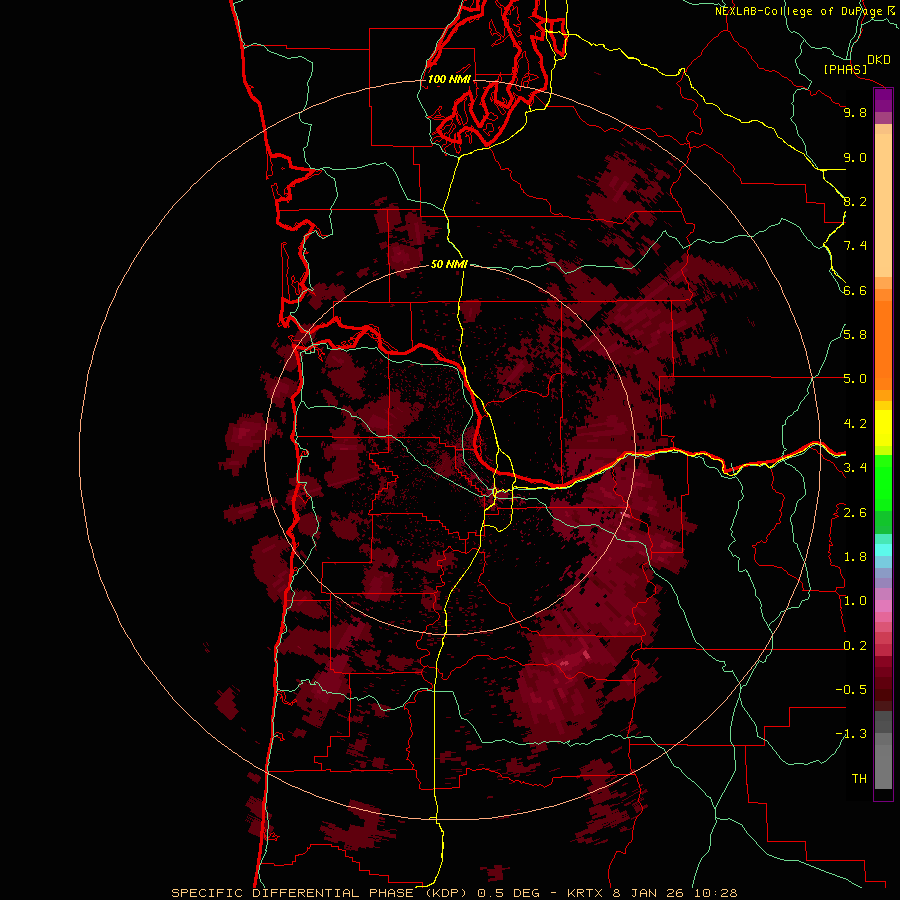Click the SPECIFIC DIFFERENTIAL PHASE caption text

292,893
